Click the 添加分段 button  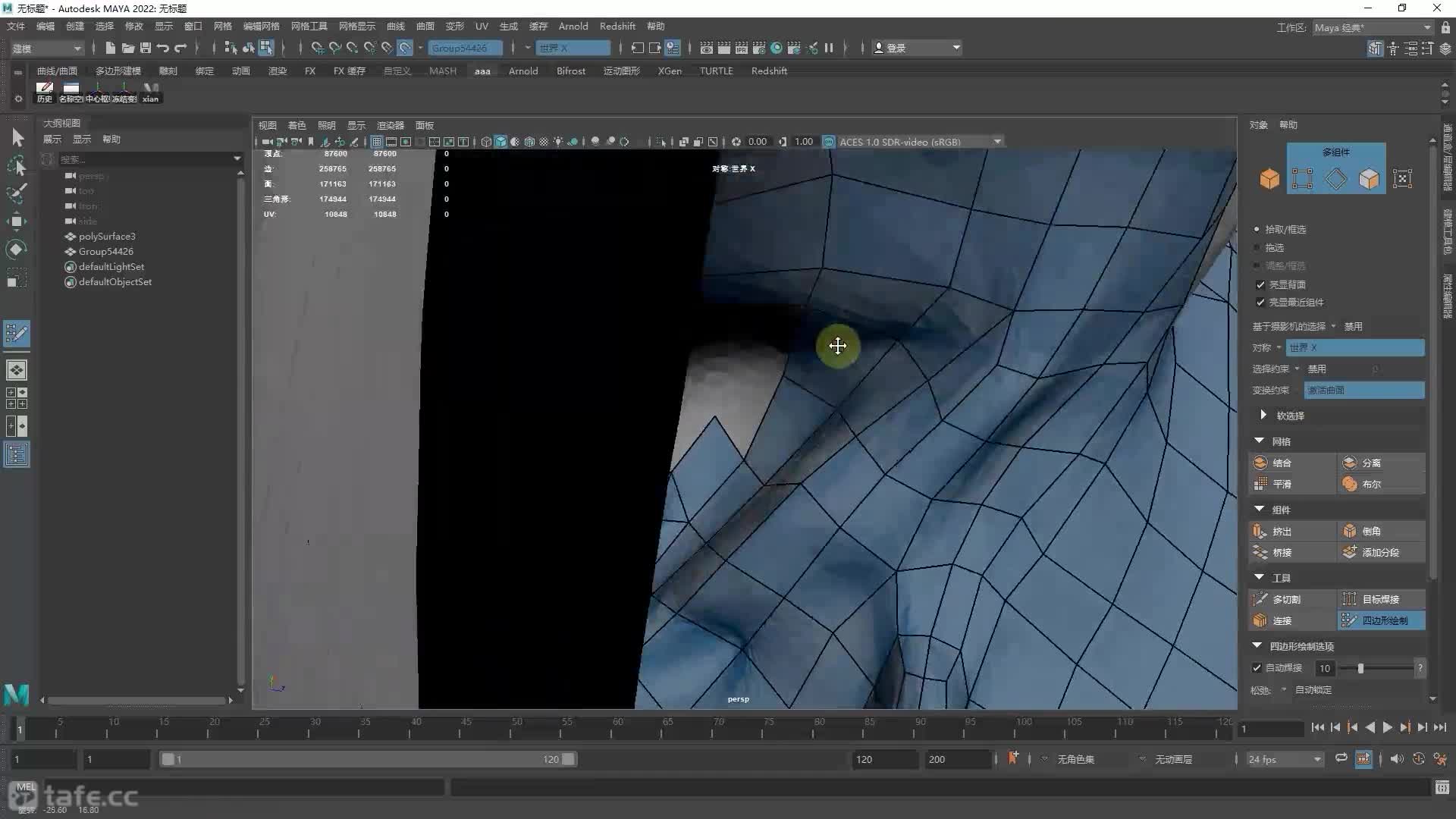coord(1381,552)
